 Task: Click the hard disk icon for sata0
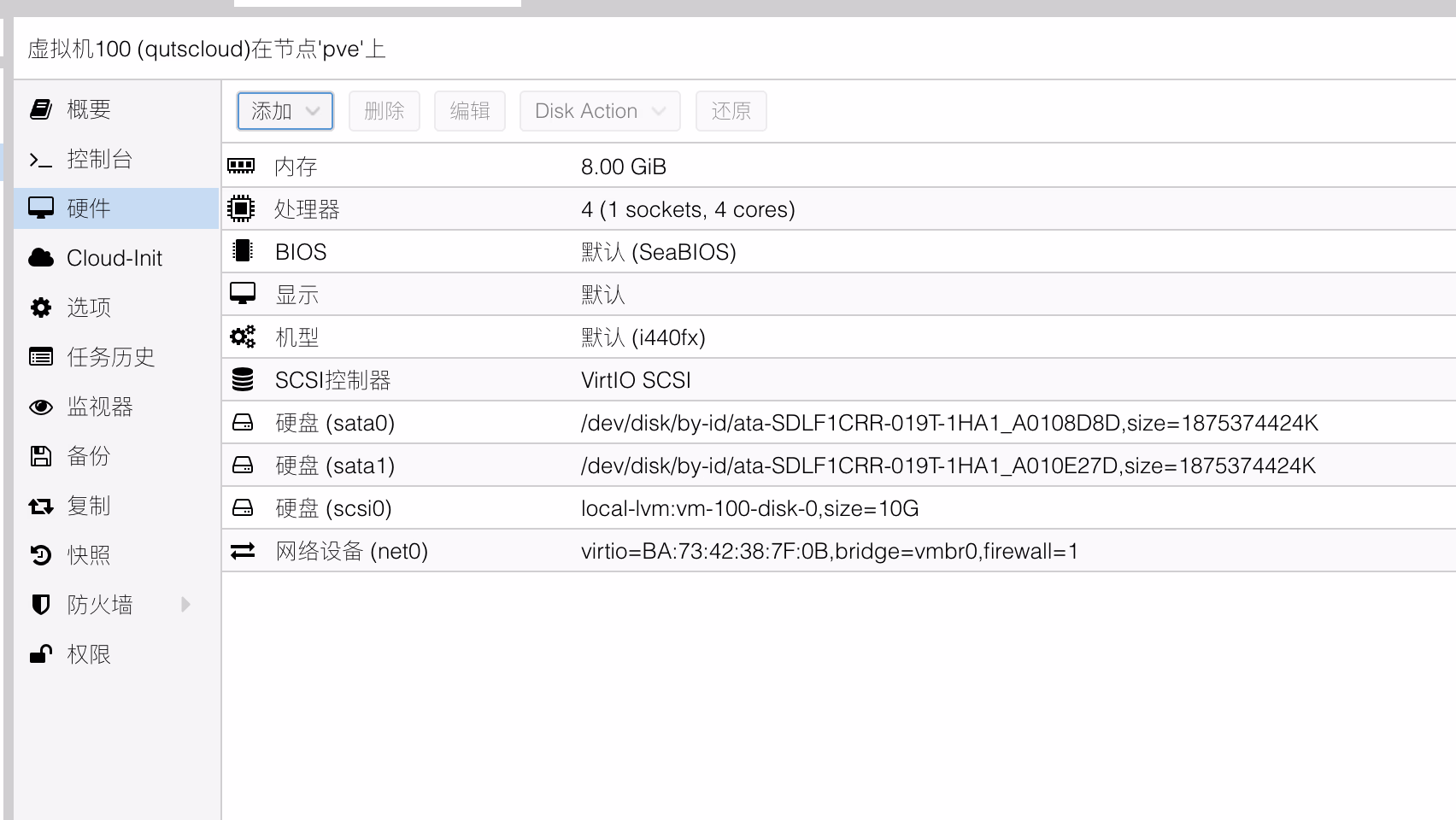click(243, 422)
